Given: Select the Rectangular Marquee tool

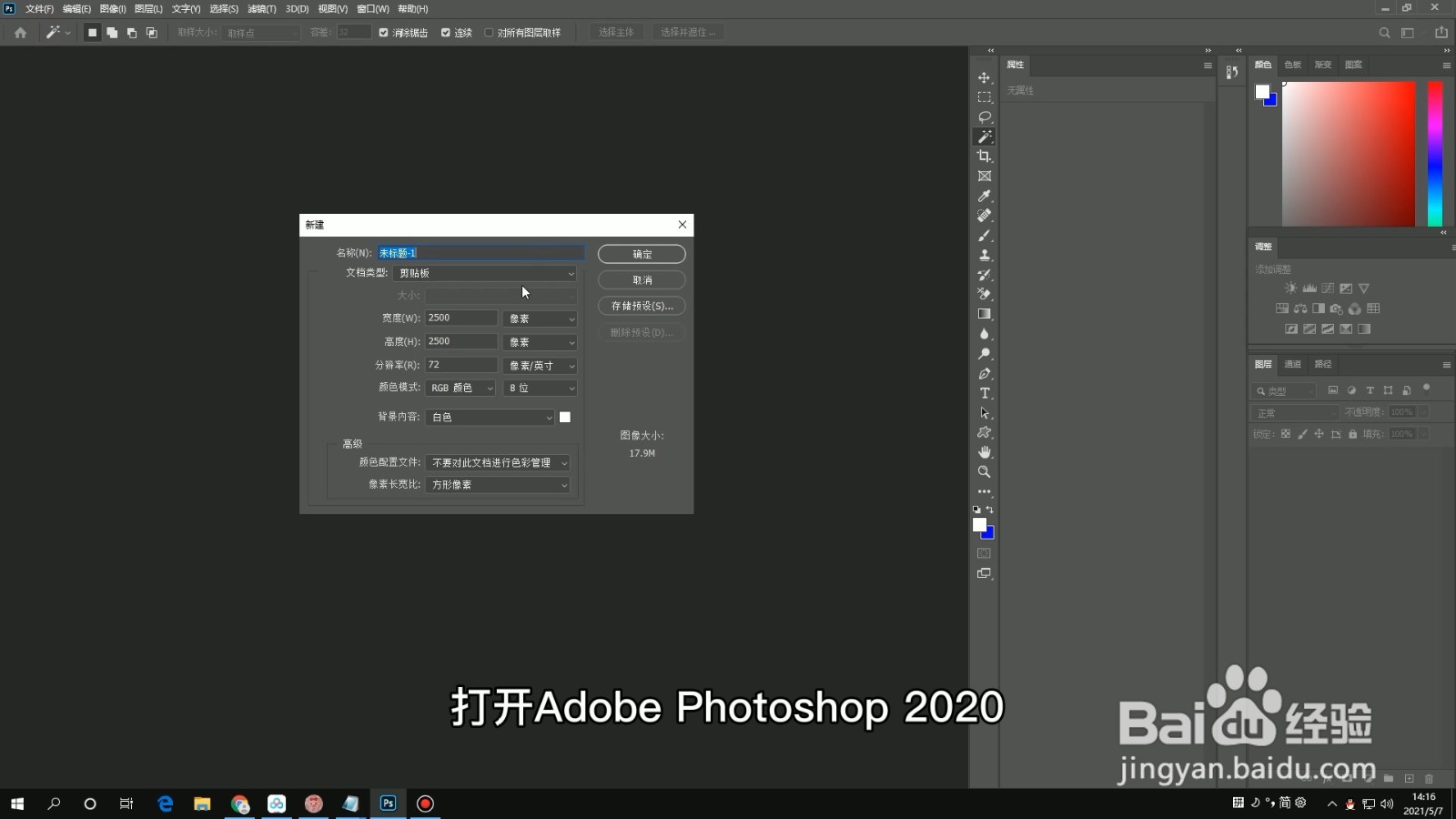Looking at the screenshot, I should 984,97.
